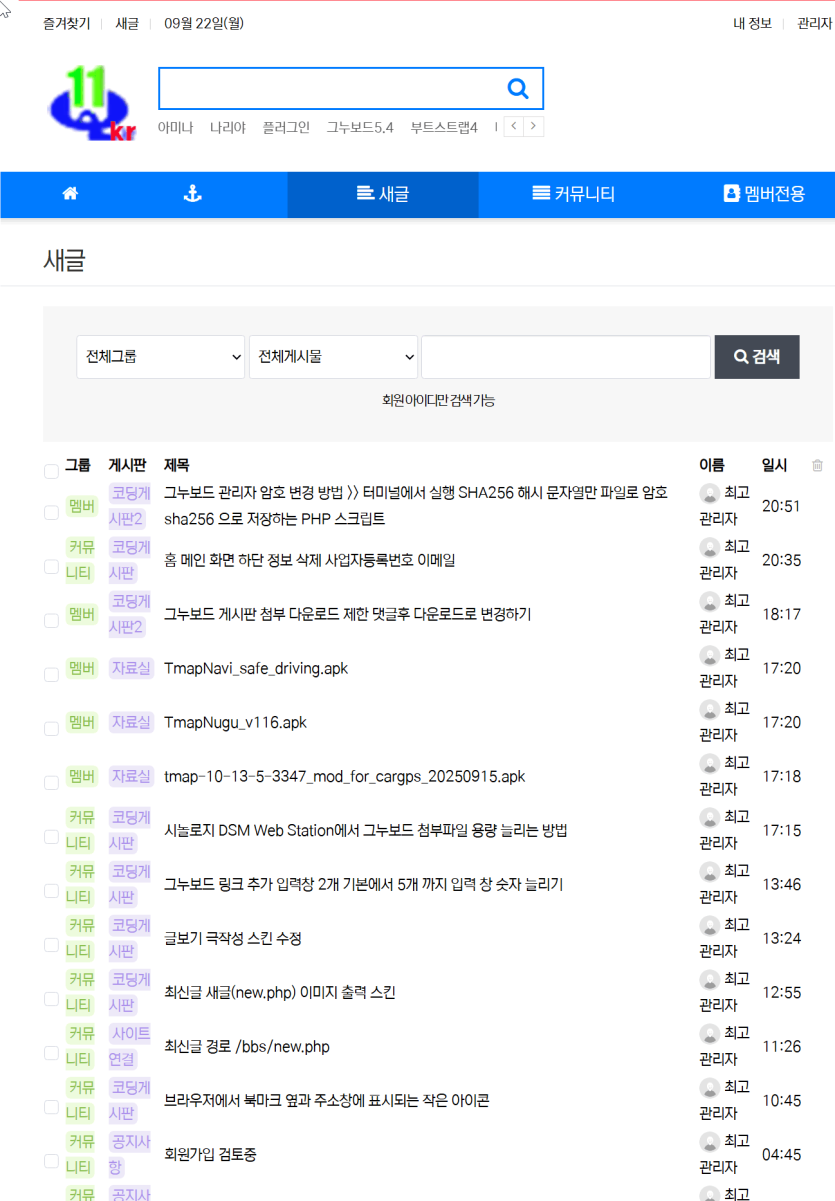Click author avatar in TmapNavi_safe_driving.apk row
This screenshot has width=835, height=1201.
pyautogui.click(x=709, y=655)
